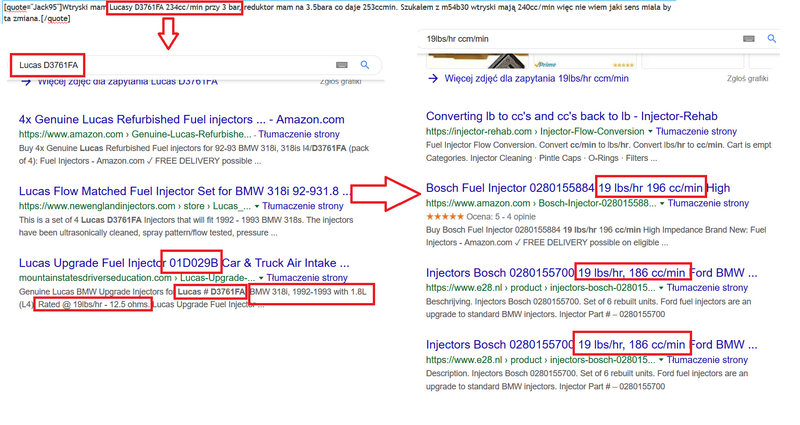Click green URL https://injector-rehab.com Injector-Flow-Conversion
800x425 pixels.
pos(535,132)
